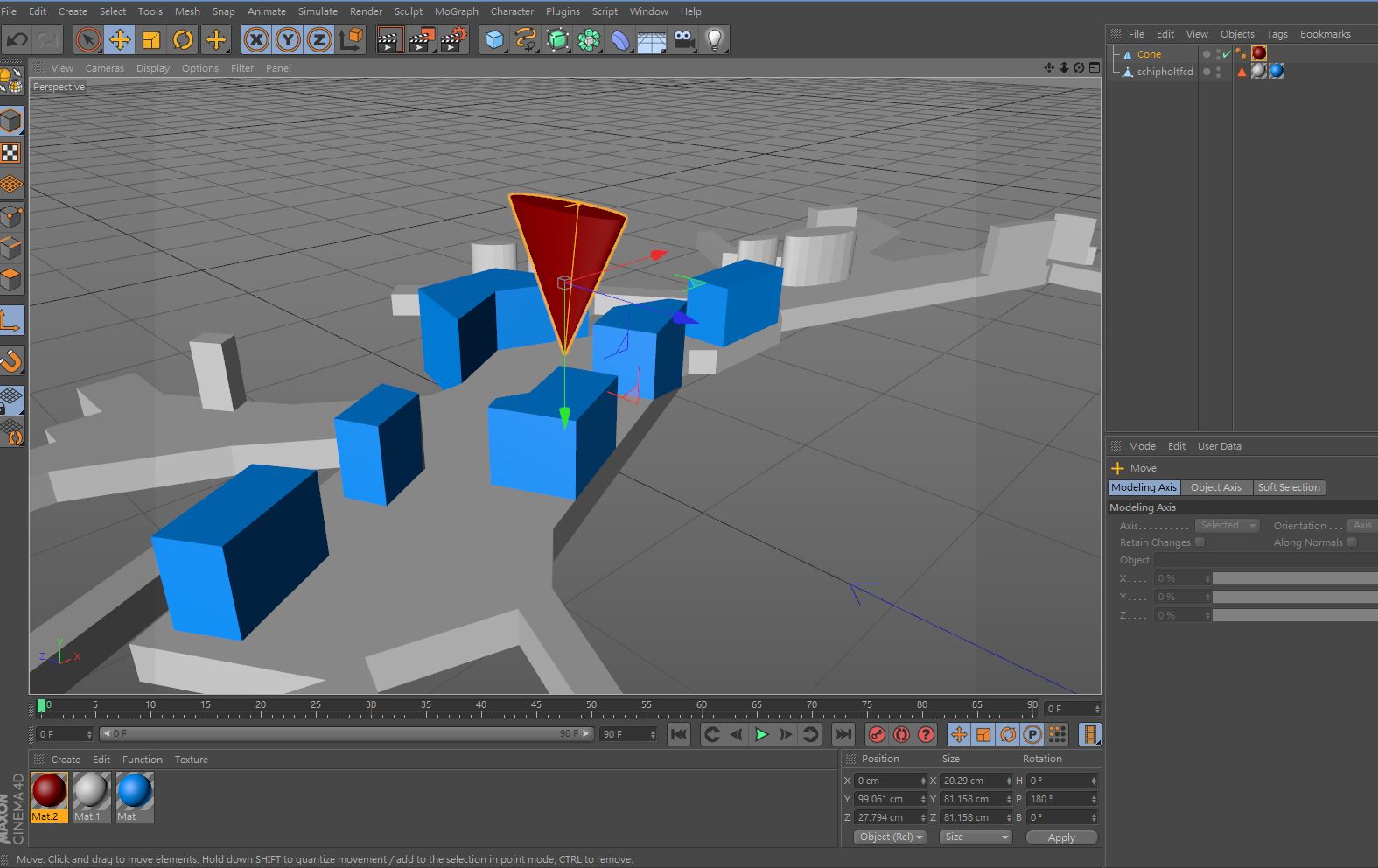Open the Axis Selected dropdown
This screenshot has height=868, width=1378.
pos(1227,526)
